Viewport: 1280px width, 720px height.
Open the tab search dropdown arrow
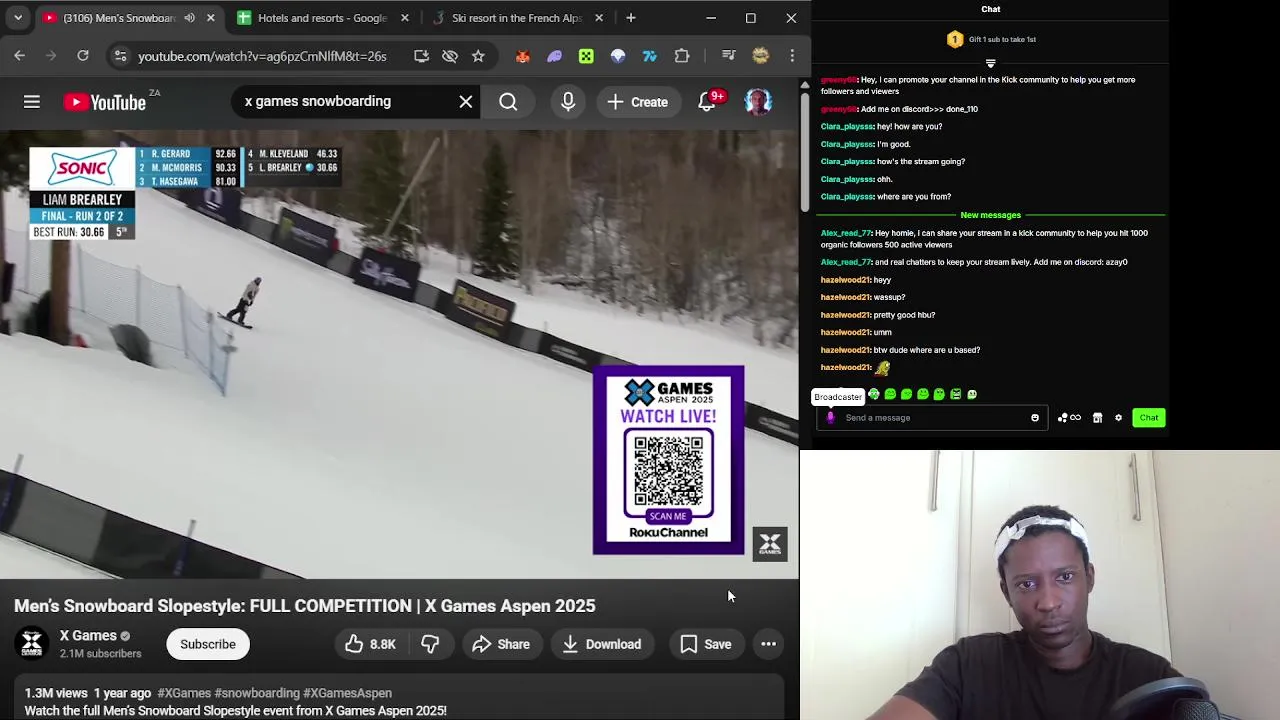[x=17, y=18]
